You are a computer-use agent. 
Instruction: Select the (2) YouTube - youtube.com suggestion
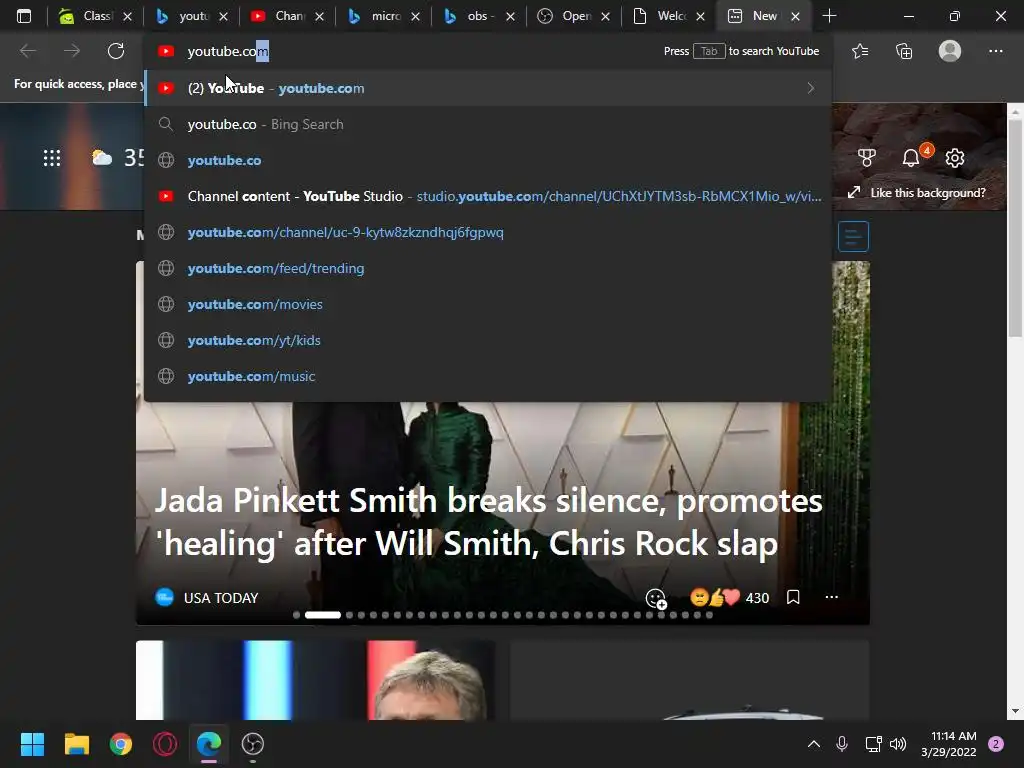(x=487, y=88)
